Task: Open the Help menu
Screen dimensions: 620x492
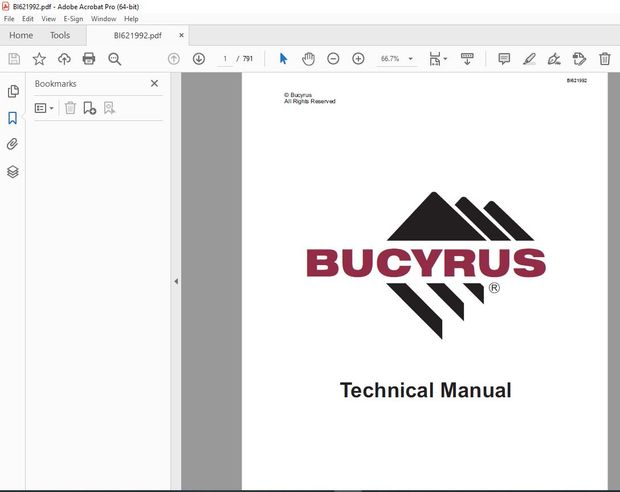Action: pyautogui.click(x=131, y=19)
